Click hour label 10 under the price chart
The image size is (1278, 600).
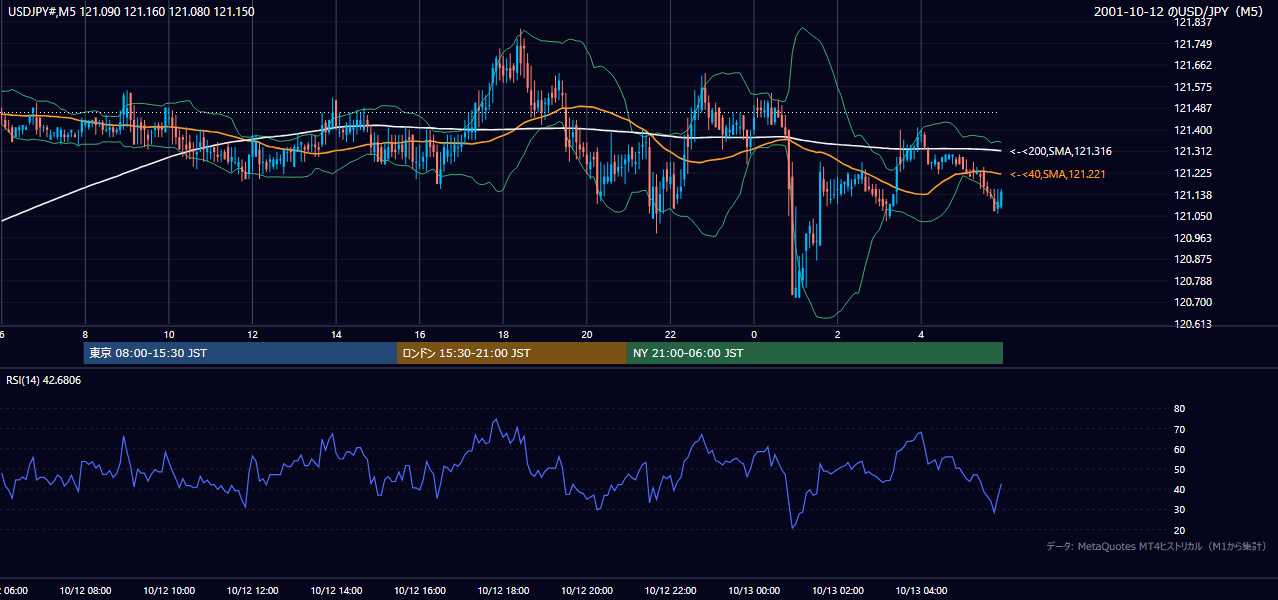169,334
